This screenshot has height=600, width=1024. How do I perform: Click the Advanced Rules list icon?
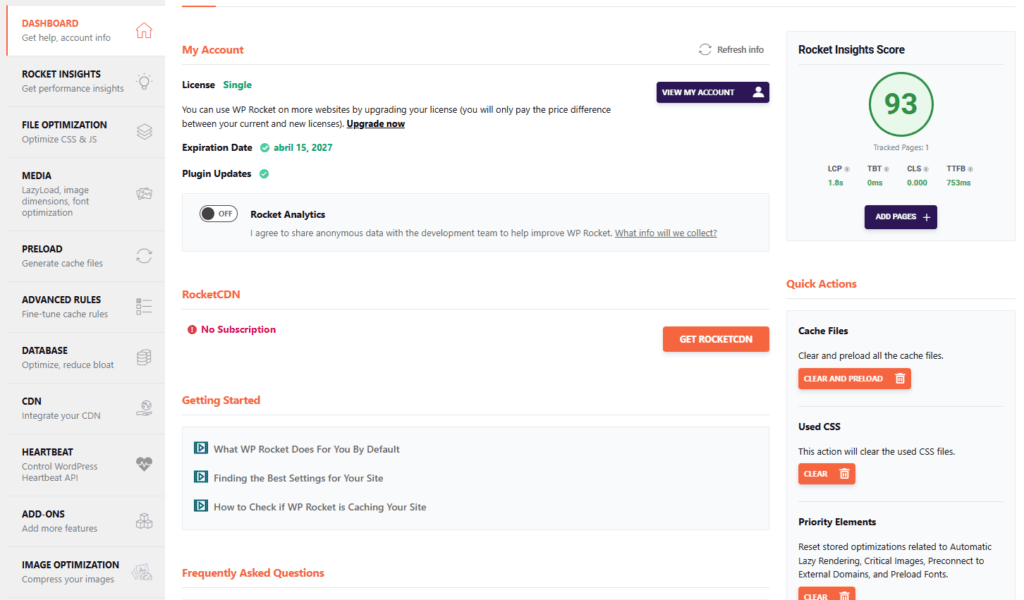[x=144, y=307]
